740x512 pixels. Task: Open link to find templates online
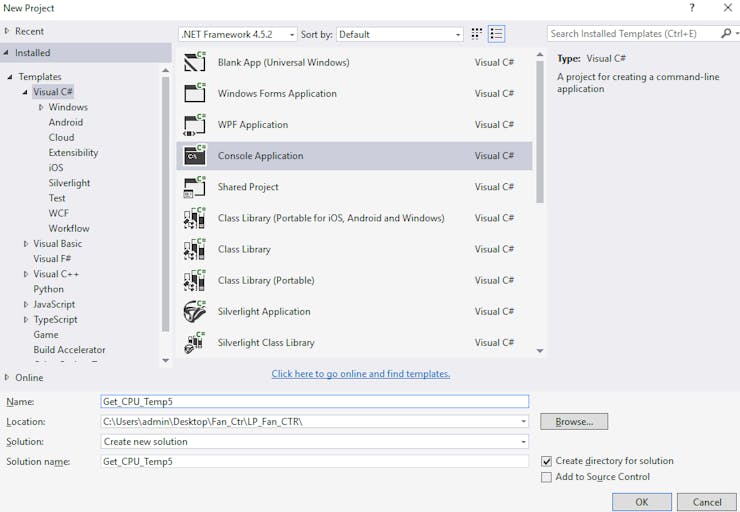click(361, 374)
